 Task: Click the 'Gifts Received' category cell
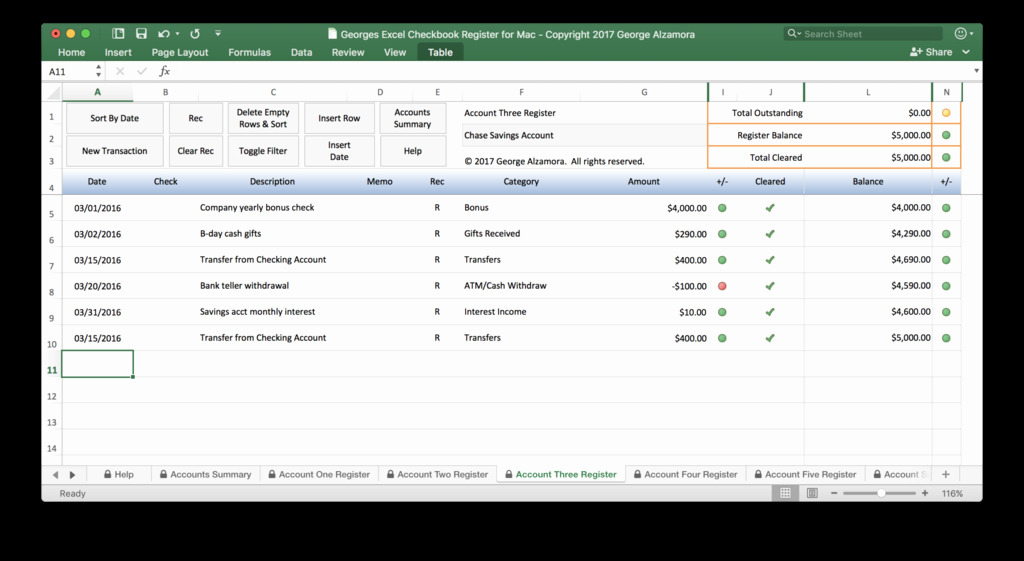(521, 234)
